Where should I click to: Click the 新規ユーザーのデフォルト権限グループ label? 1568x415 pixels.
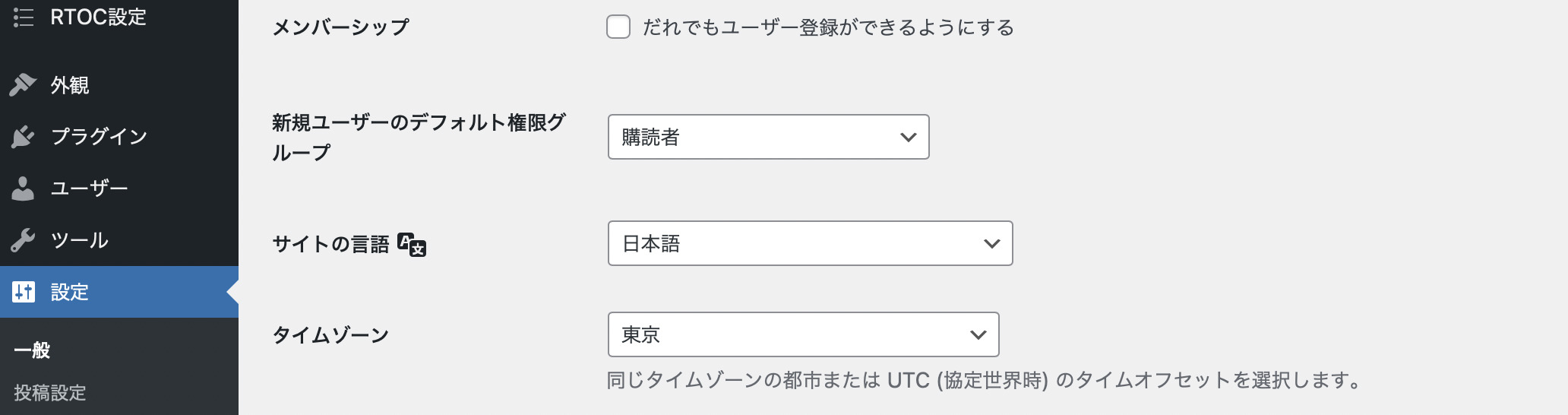click(419, 138)
